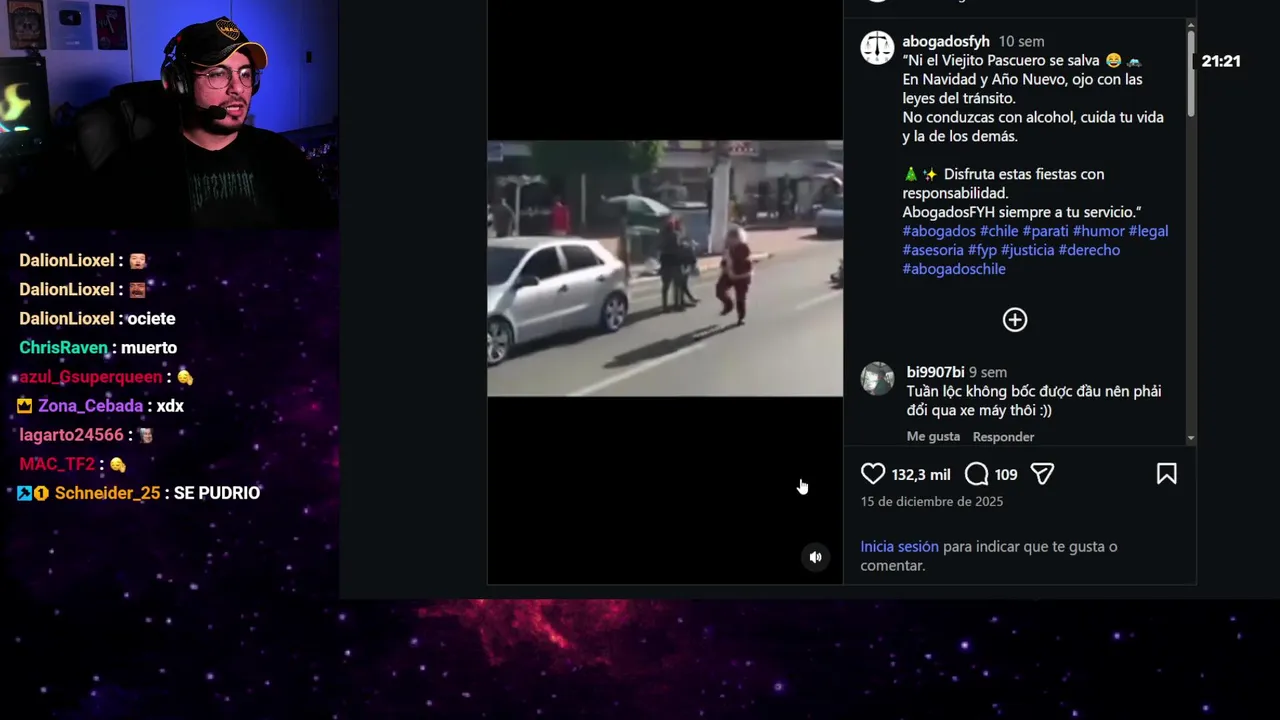1280x720 pixels.
Task: Open the abogadosfyh profile picture
Action: click(877, 48)
